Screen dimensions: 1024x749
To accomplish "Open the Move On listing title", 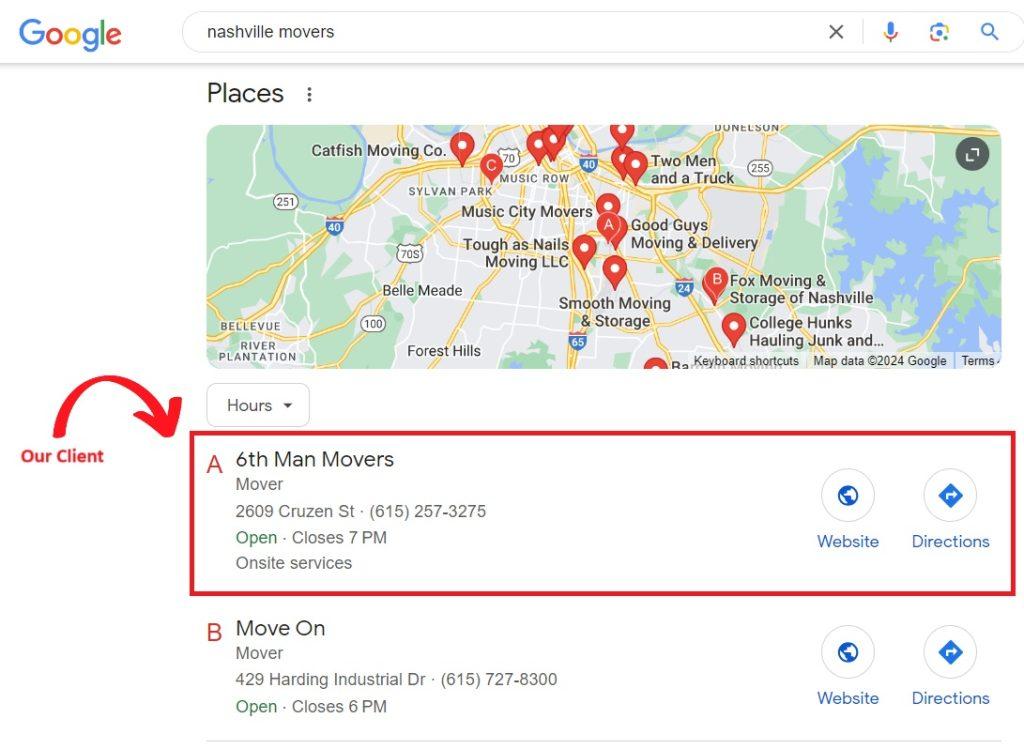I will (x=280, y=629).
